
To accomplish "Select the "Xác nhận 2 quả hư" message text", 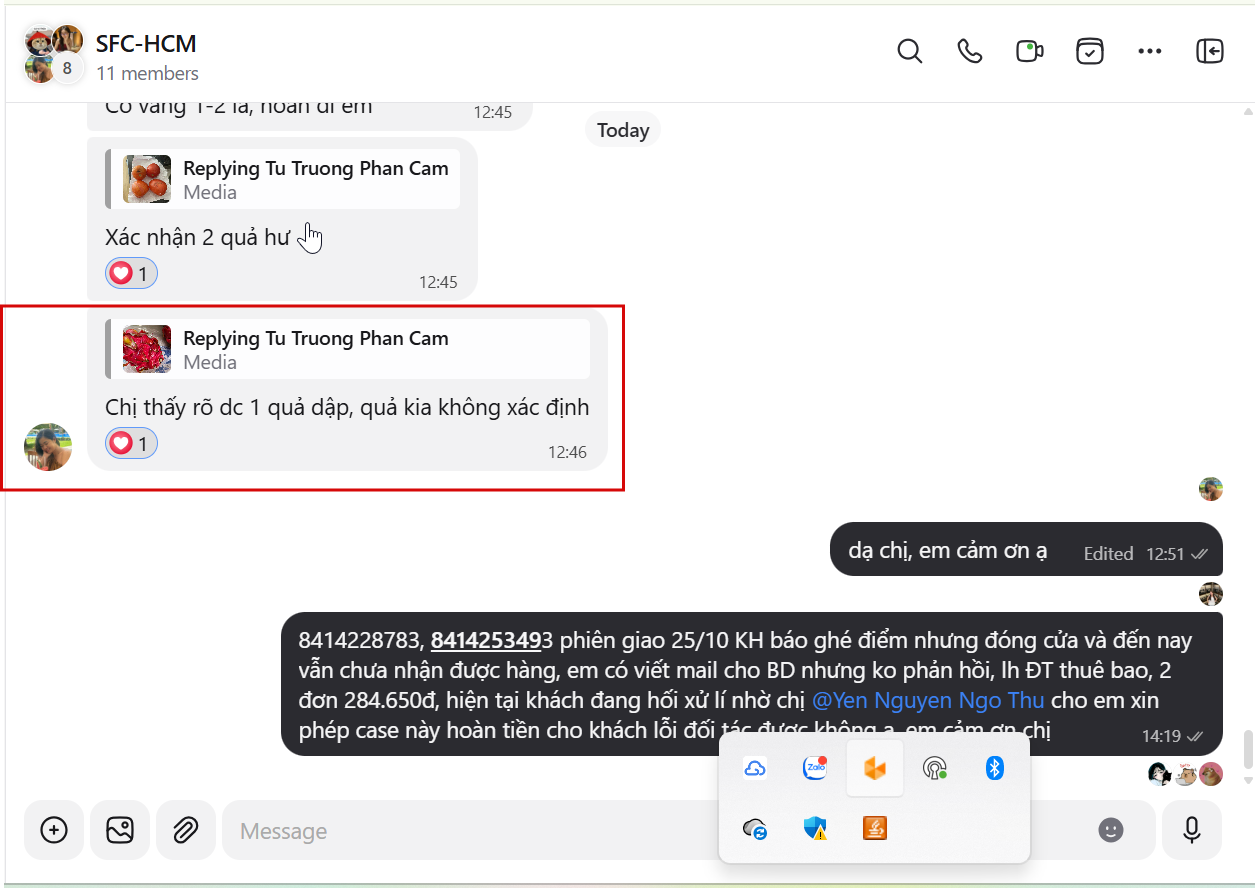I will tap(197, 238).
